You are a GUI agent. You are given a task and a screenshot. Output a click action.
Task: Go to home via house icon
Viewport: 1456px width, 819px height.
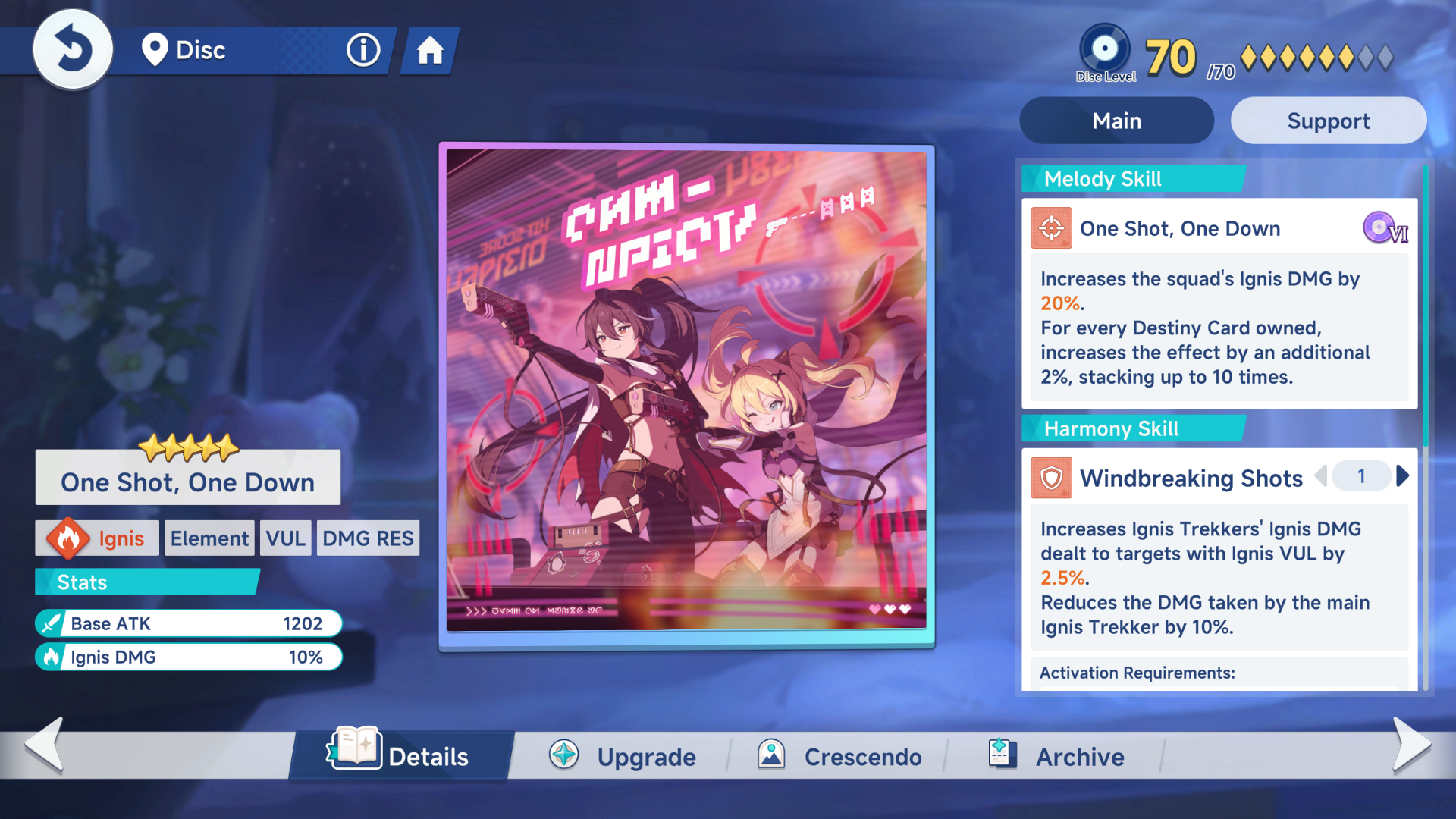point(430,52)
